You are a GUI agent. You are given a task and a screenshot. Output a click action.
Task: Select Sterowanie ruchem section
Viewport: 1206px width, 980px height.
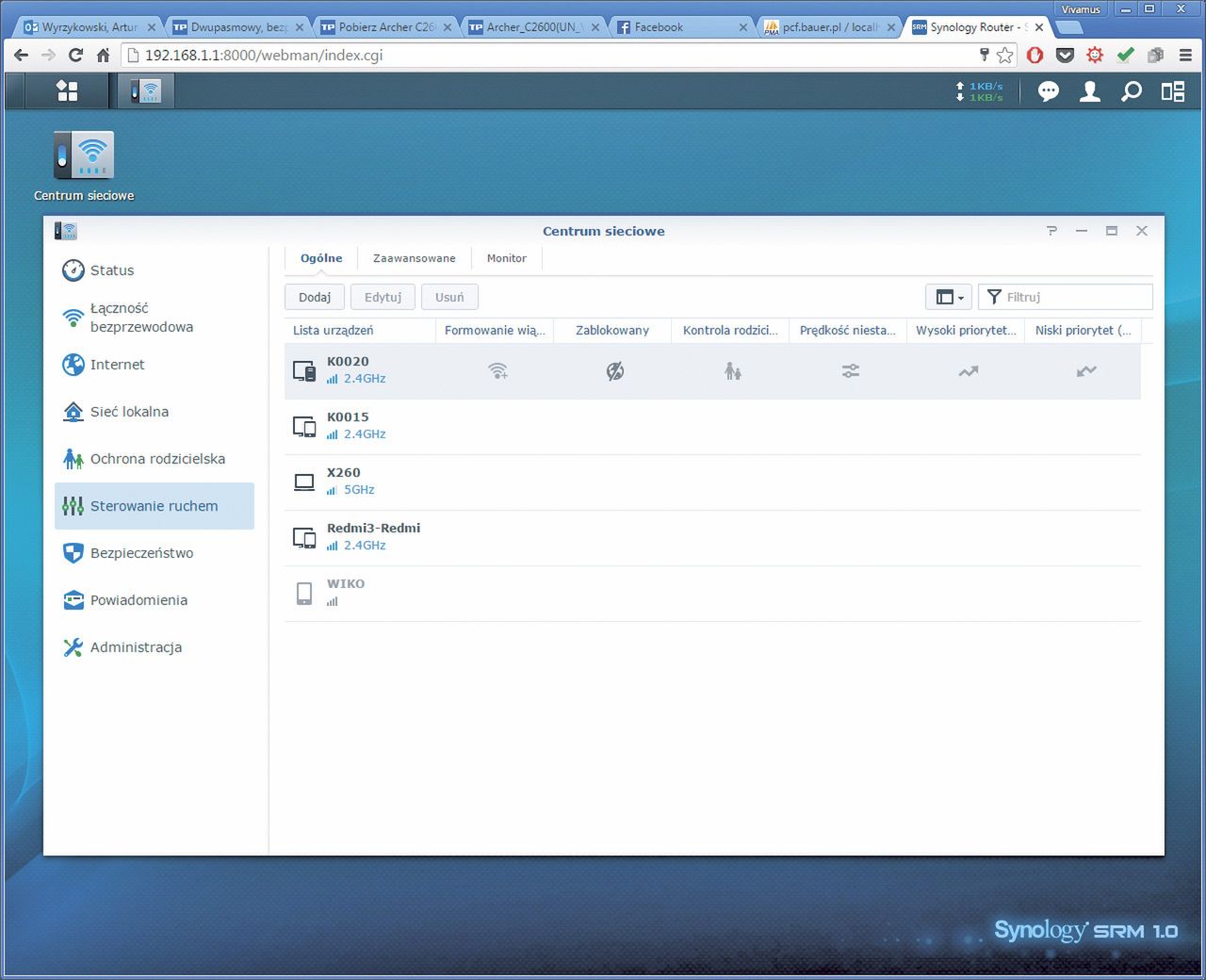click(155, 506)
